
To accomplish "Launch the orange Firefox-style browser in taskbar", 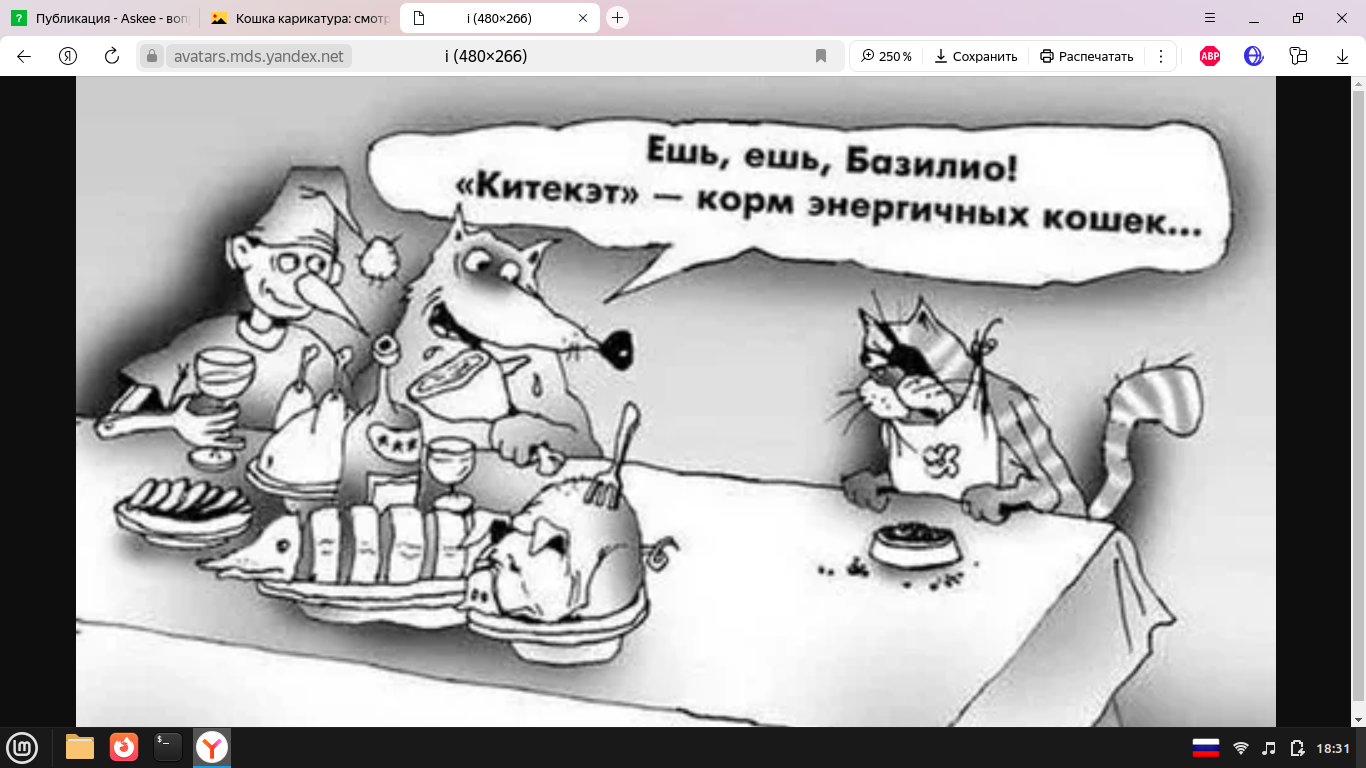I will pos(124,747).
